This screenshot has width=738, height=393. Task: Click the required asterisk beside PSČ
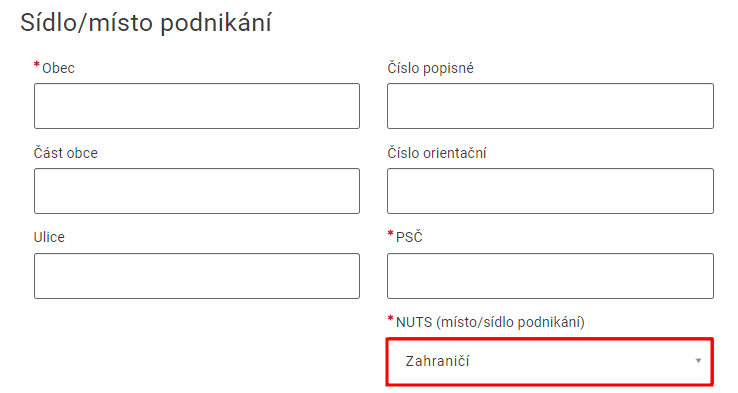click(390, 234)
